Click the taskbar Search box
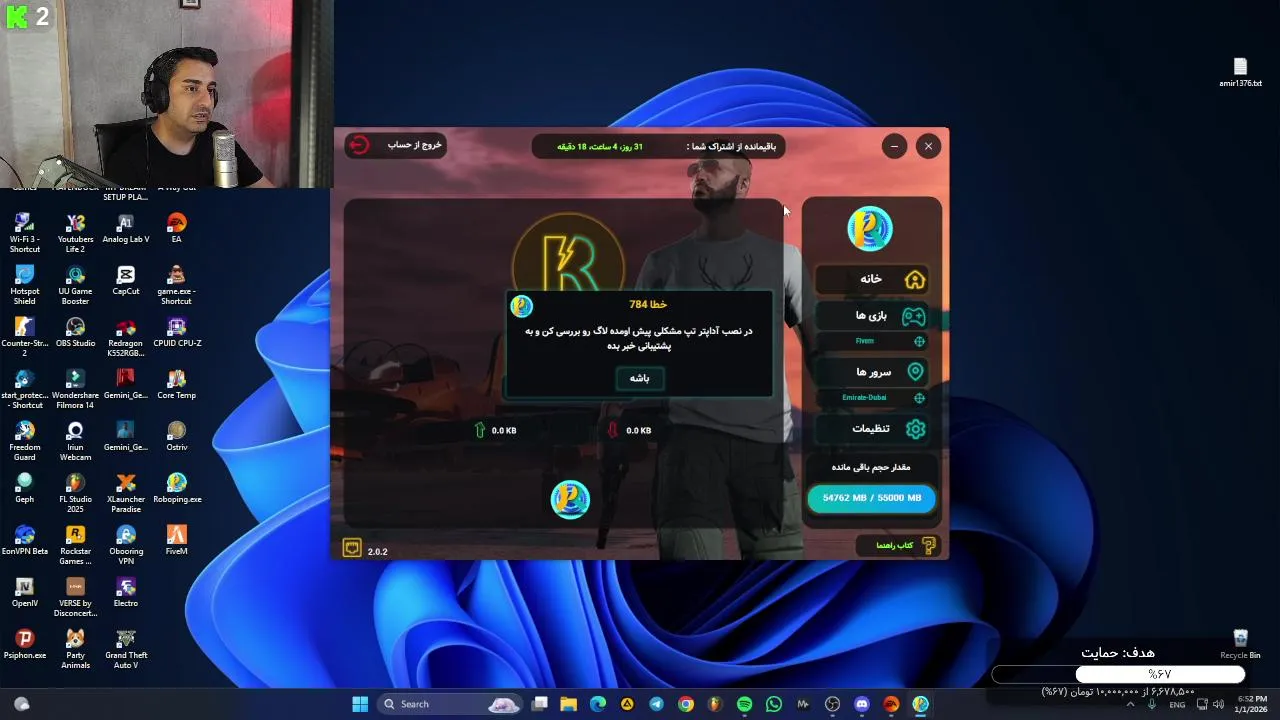Image resolution: width=1280 pixels, height=720 pixels. [x=451, y=704]
